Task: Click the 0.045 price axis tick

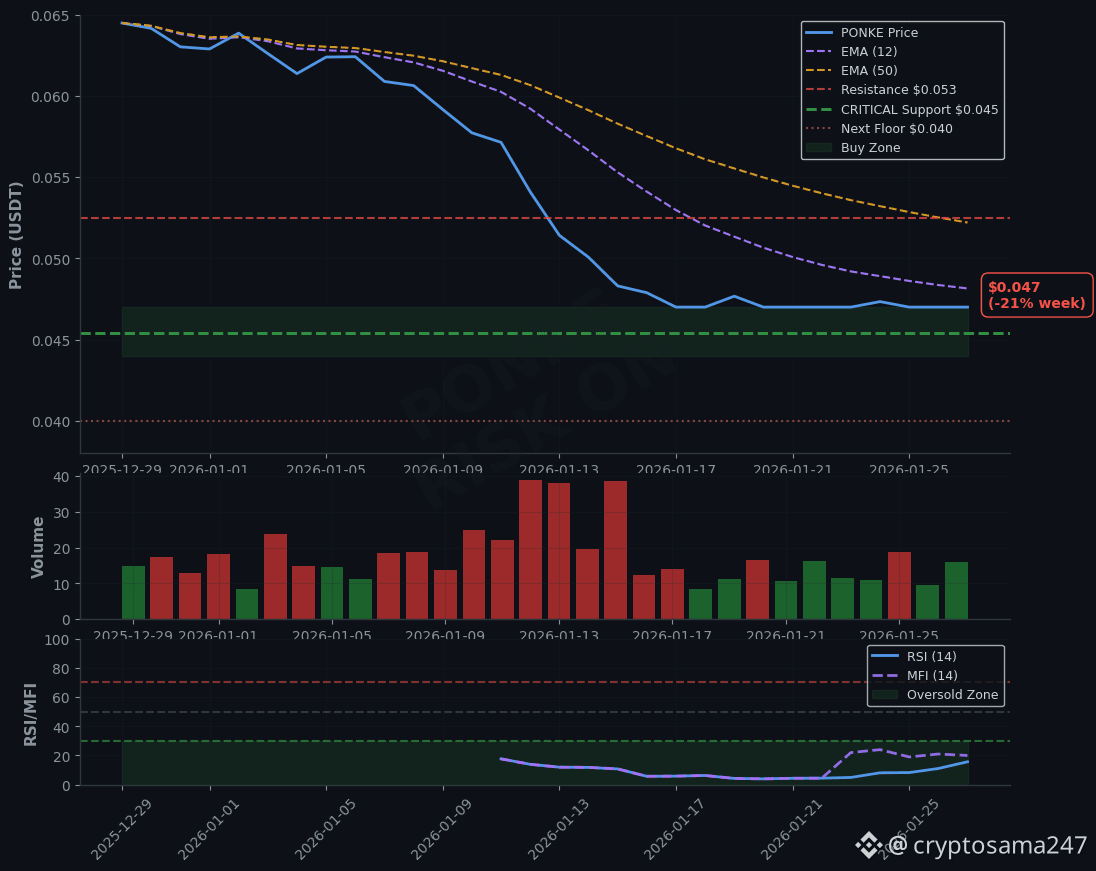Action: [50, 340]
